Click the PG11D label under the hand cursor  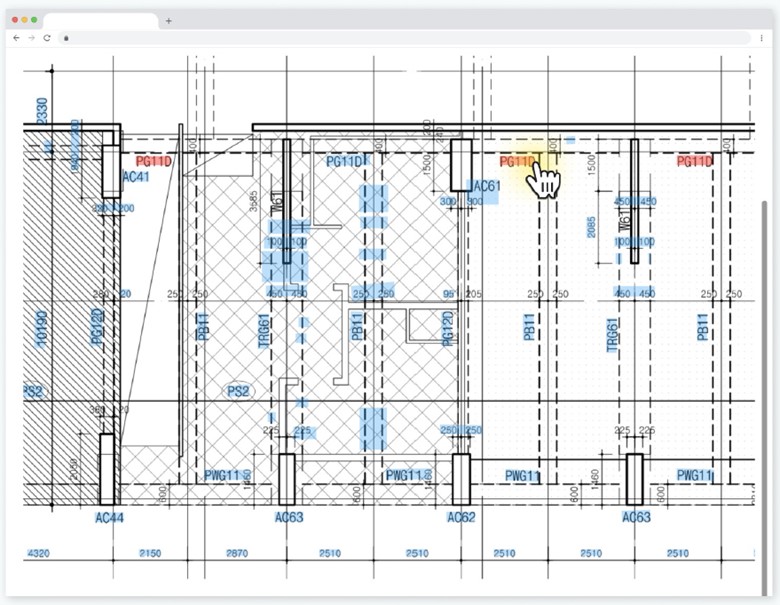(x=517, y=162)
